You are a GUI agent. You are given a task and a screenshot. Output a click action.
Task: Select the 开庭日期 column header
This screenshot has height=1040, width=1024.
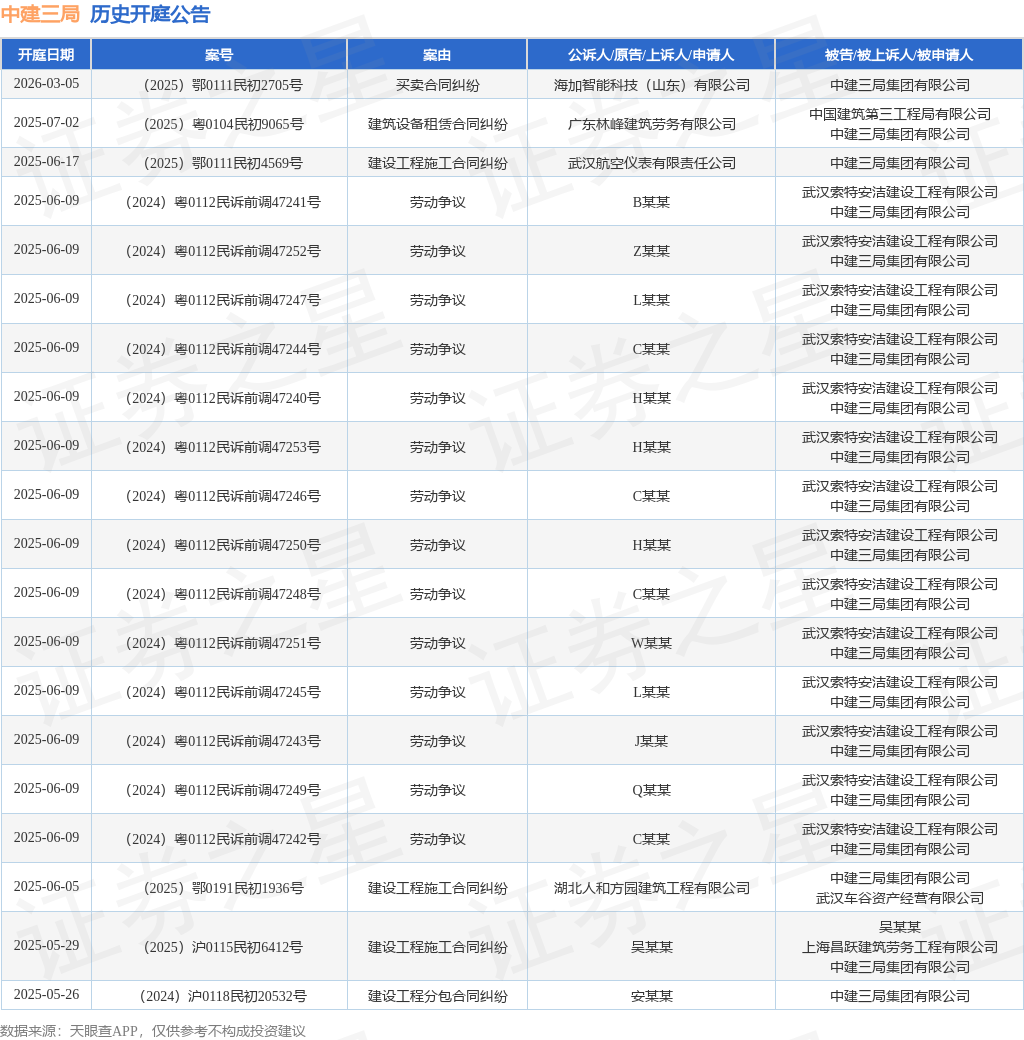pyautogui.click(x=46, y=54)
